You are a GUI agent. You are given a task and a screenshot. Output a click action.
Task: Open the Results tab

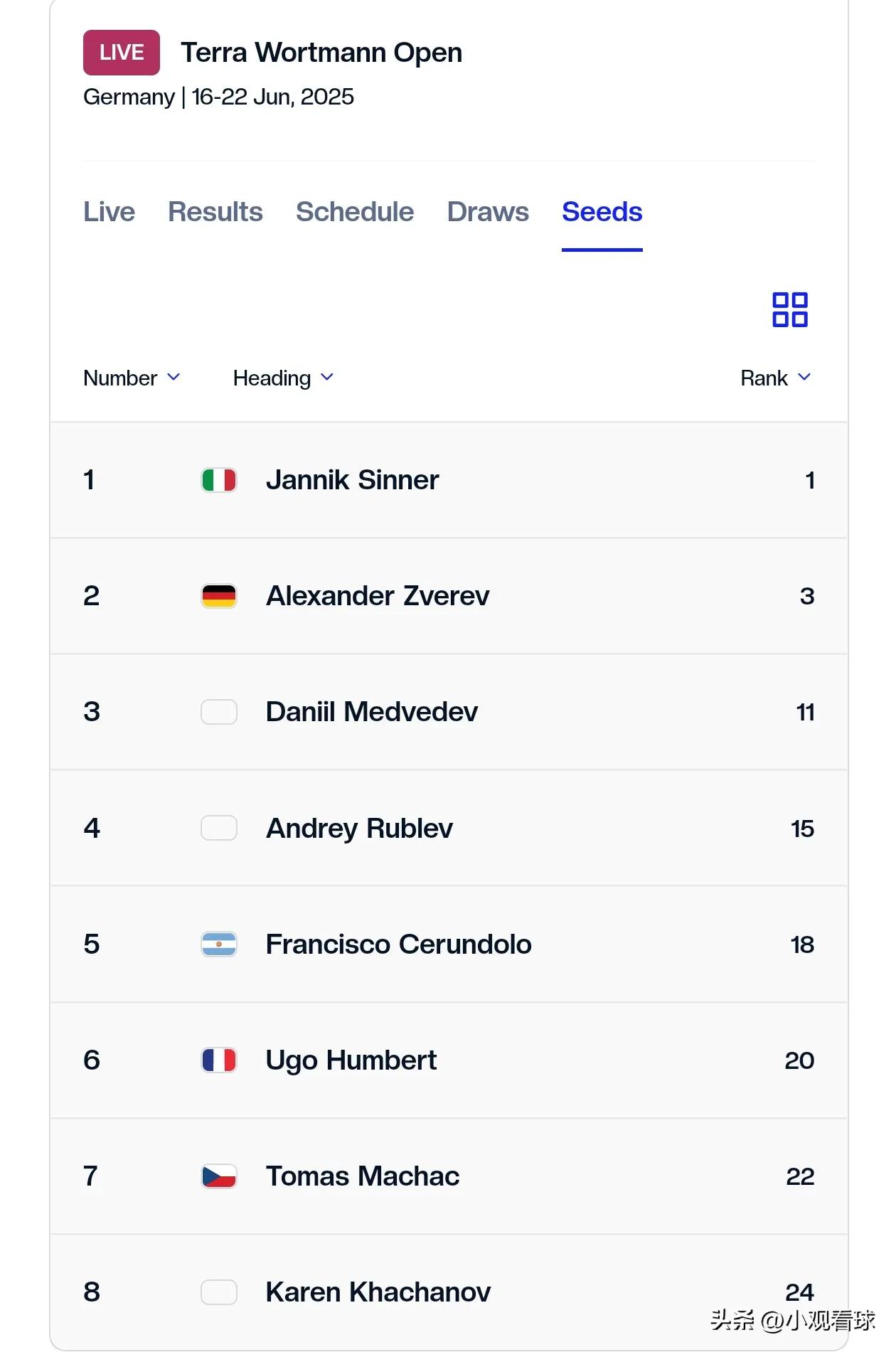click(215, 212)
